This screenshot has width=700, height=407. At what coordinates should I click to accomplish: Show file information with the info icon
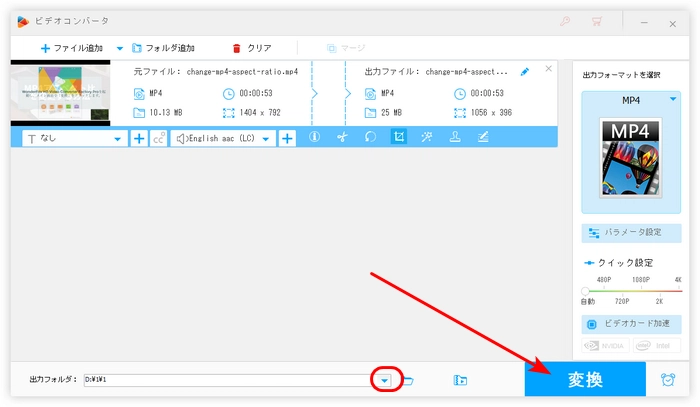pos(314,139)
